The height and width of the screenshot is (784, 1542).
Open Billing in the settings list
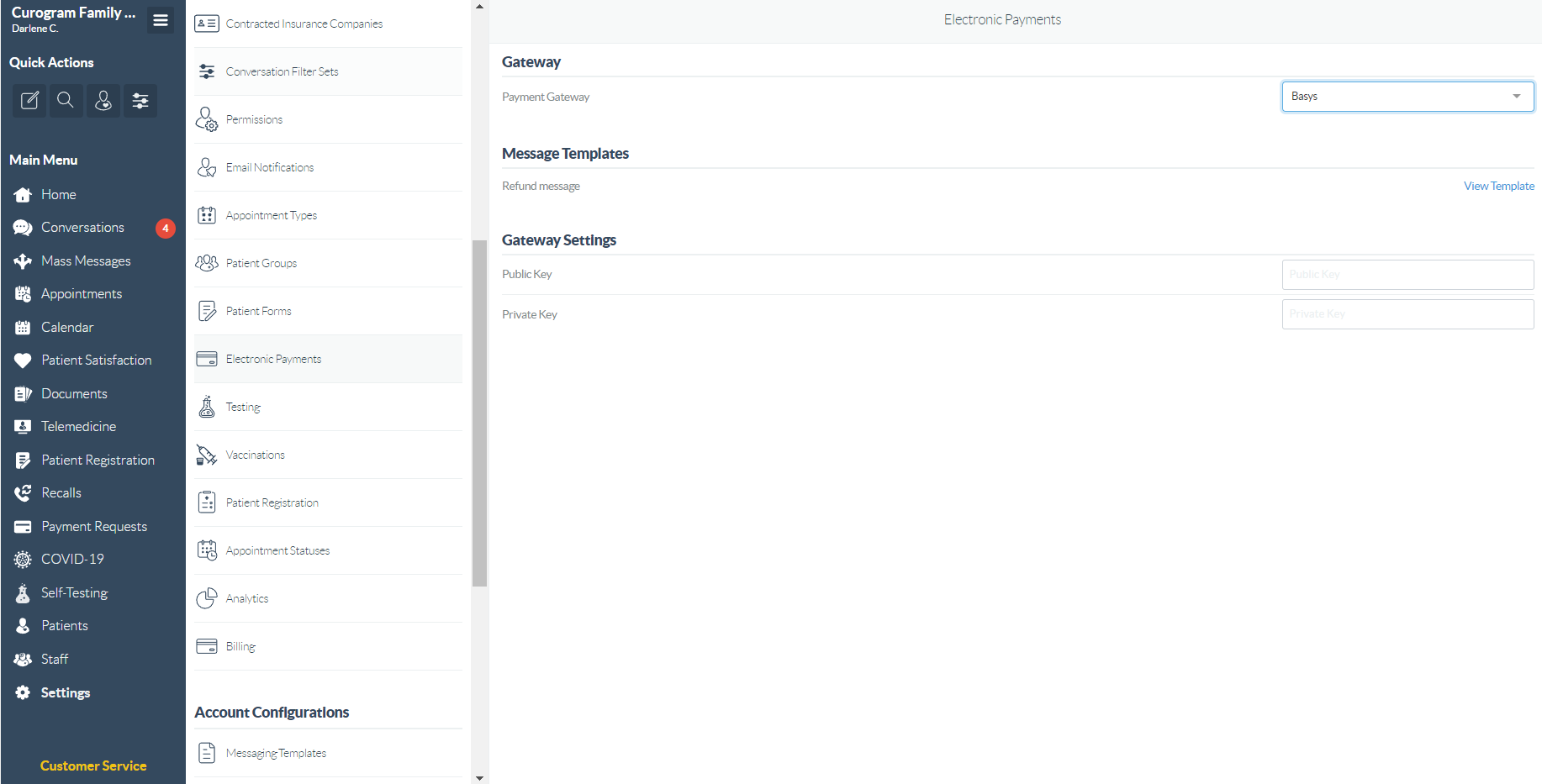[240, 646]
